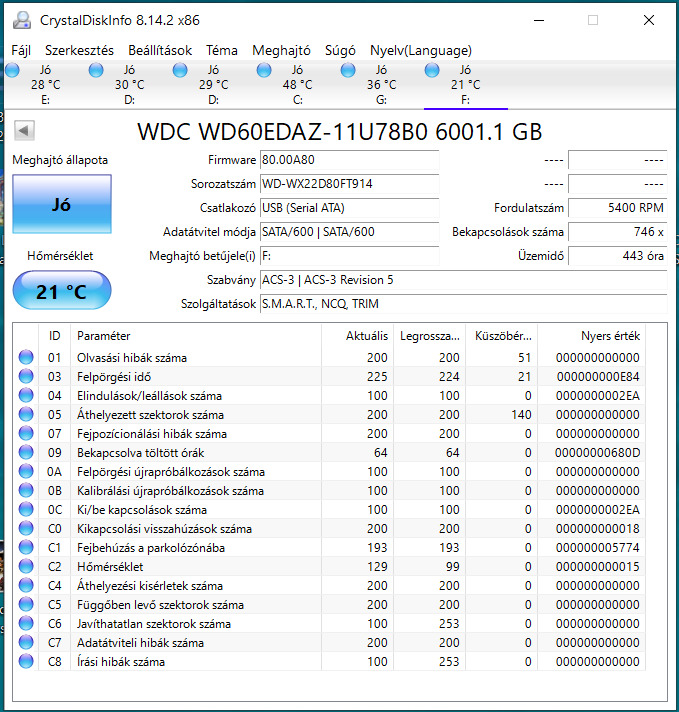Select the C: drive status orb at 48 °C
Image resolution: width=679 pixels, height=712 pixels.
click(x=264, y=70)
